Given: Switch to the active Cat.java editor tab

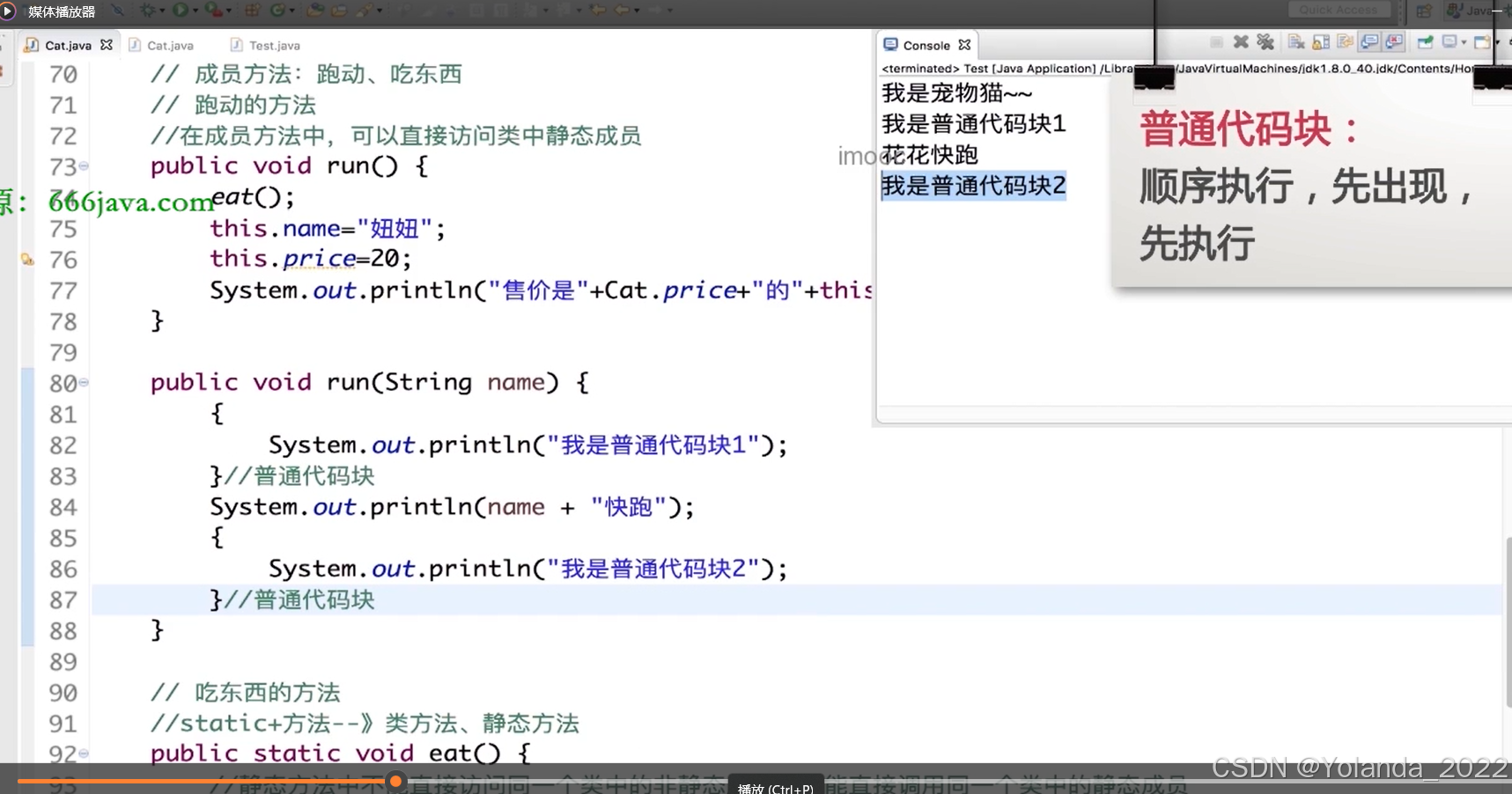Looking at the screenshot, I should 69,45.
